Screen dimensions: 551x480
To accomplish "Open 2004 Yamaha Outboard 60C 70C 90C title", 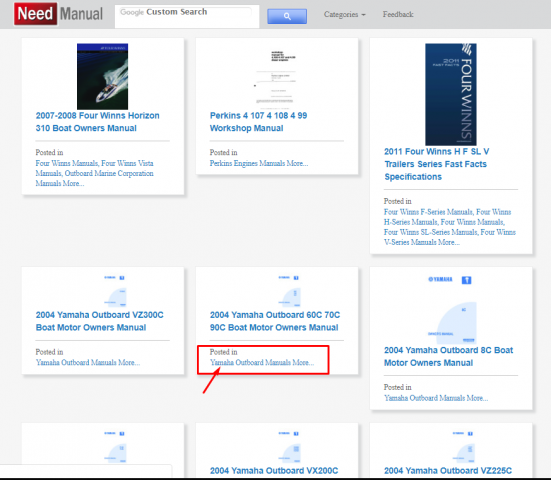I will tap(275, 321).
